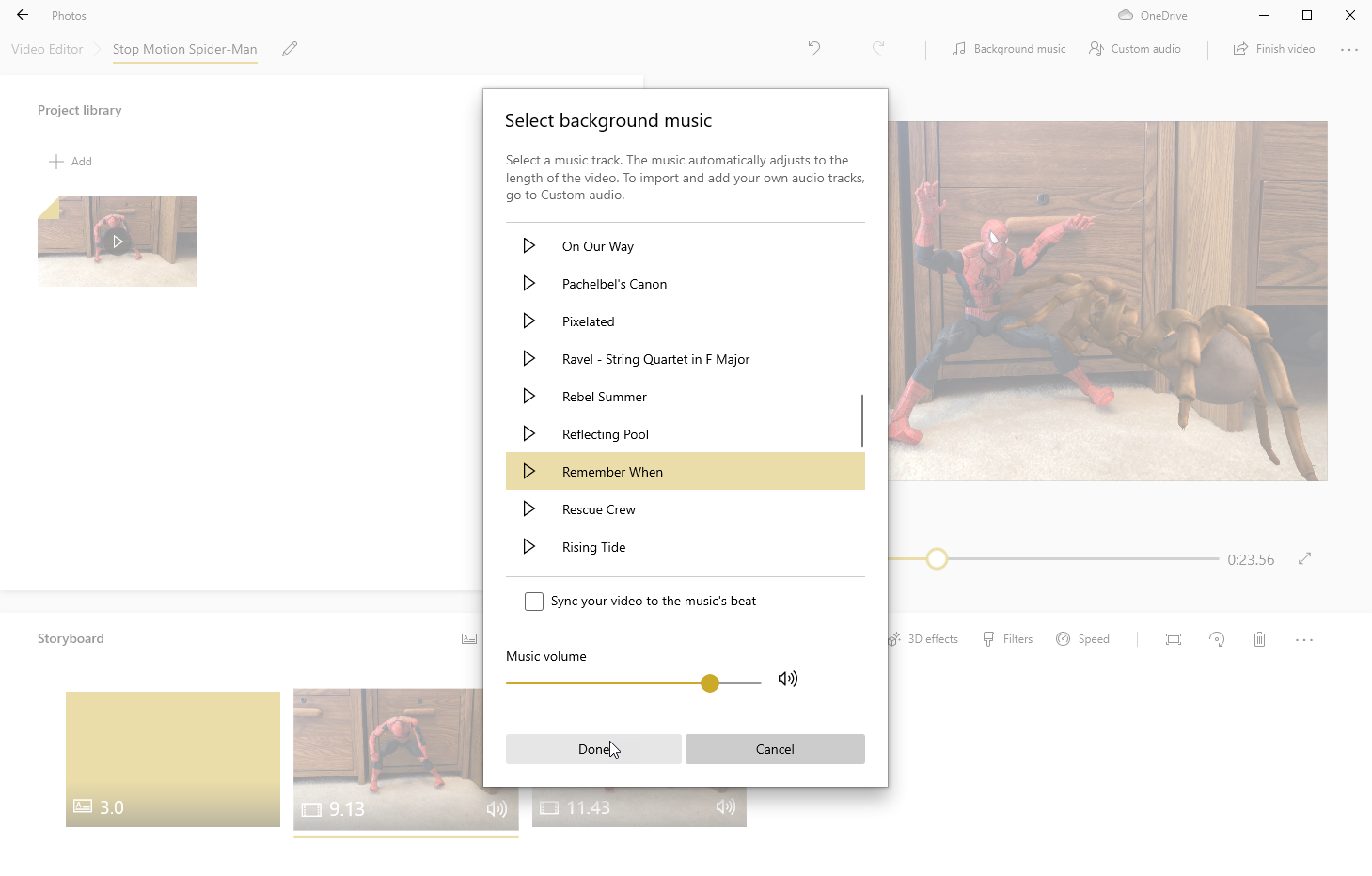Click the remove black bars icon
Image resolution: width=1372 pixels, height=876 pixels.
1174,639
